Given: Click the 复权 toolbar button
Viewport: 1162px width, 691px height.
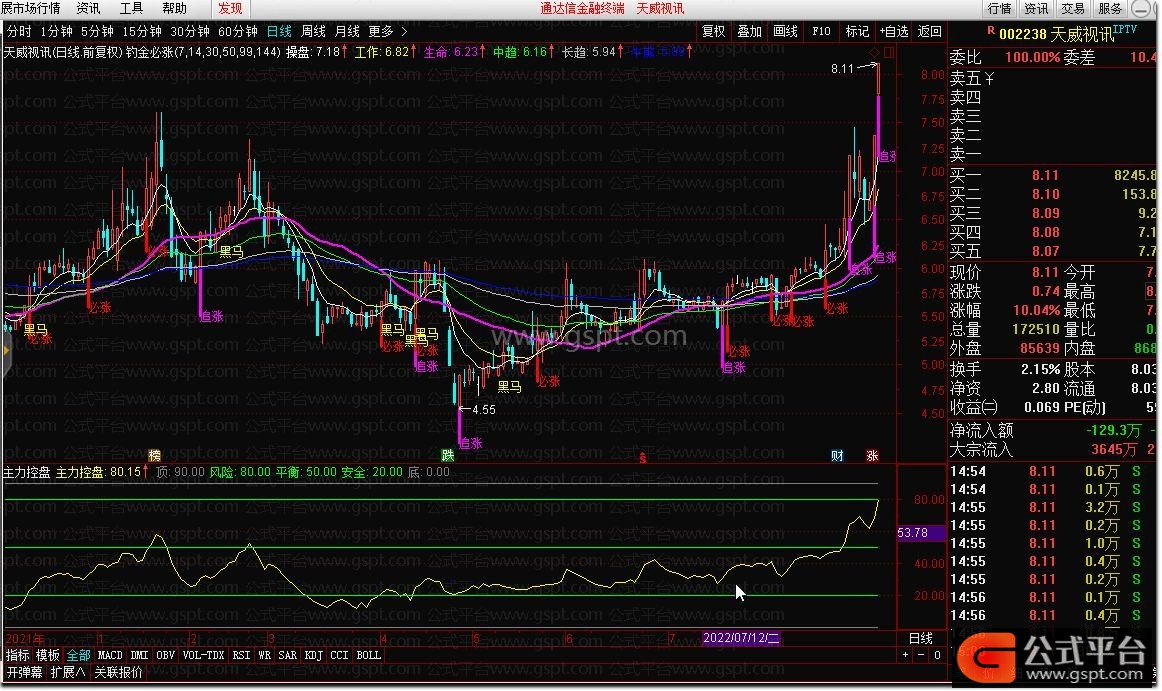Looking at the screenshot, I should (x=714, y=31).
